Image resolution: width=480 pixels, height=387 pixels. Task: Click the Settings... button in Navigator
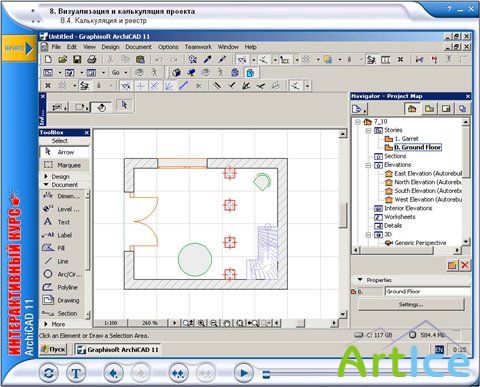click(411, 305)
